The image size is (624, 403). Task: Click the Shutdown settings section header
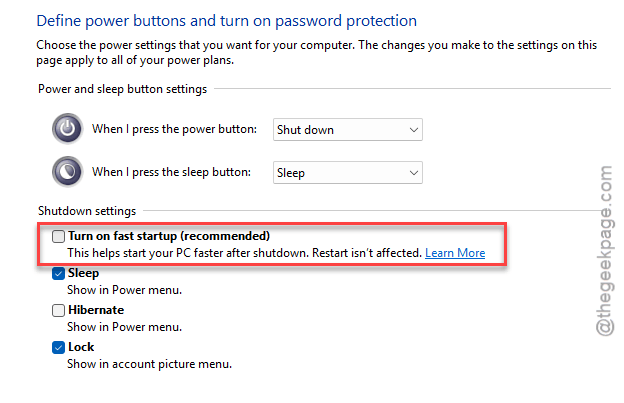coord(87,211)
